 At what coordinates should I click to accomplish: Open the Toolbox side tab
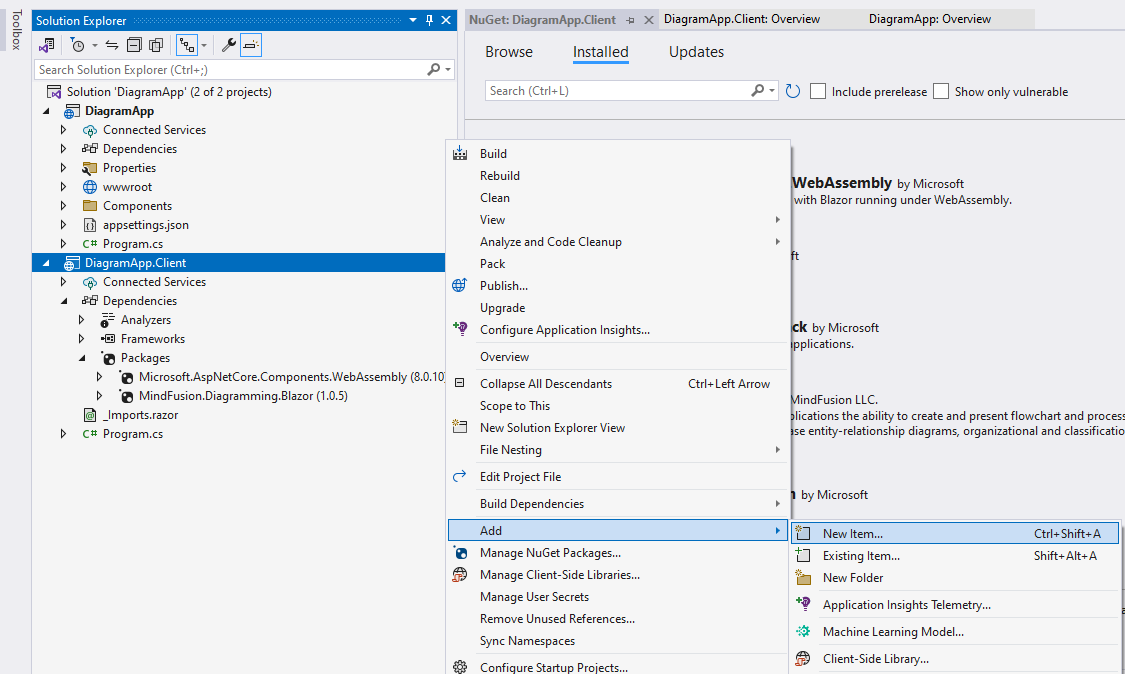tap(17, 29)
